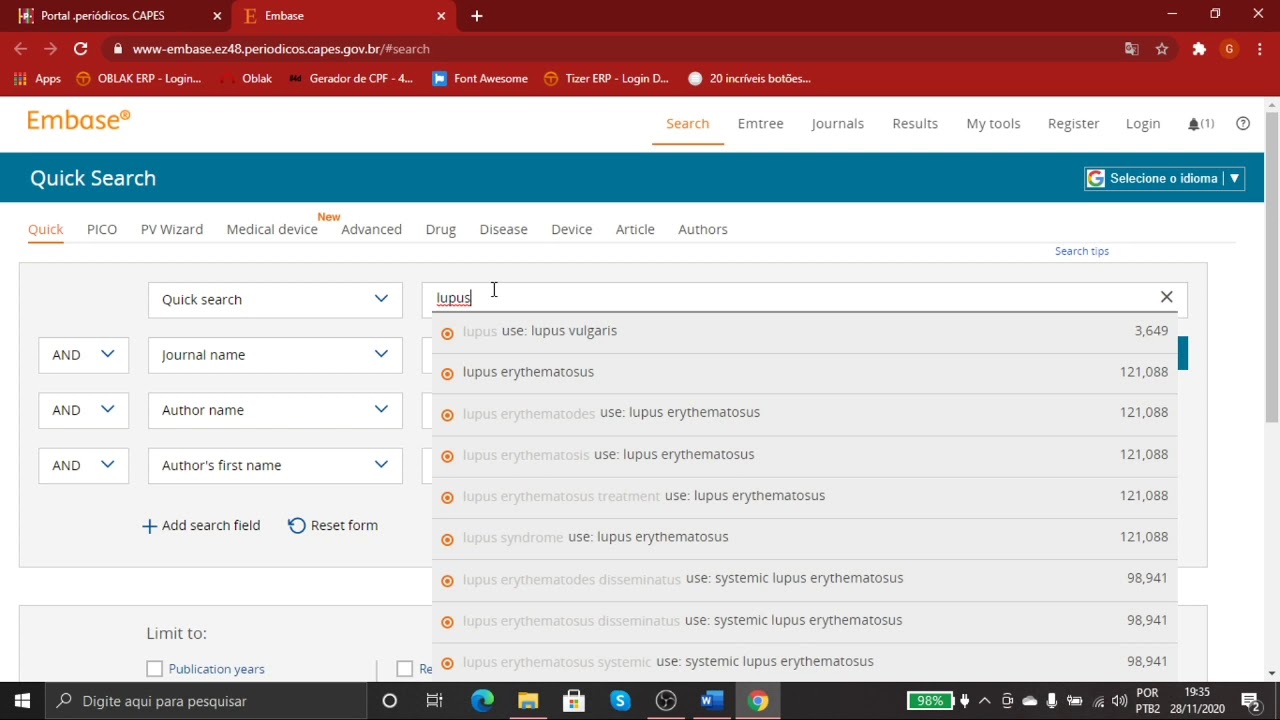Viewport: 1280px width, 720px height.
Task: Switch to the Advanced search tab
Action: coord(371,229)
